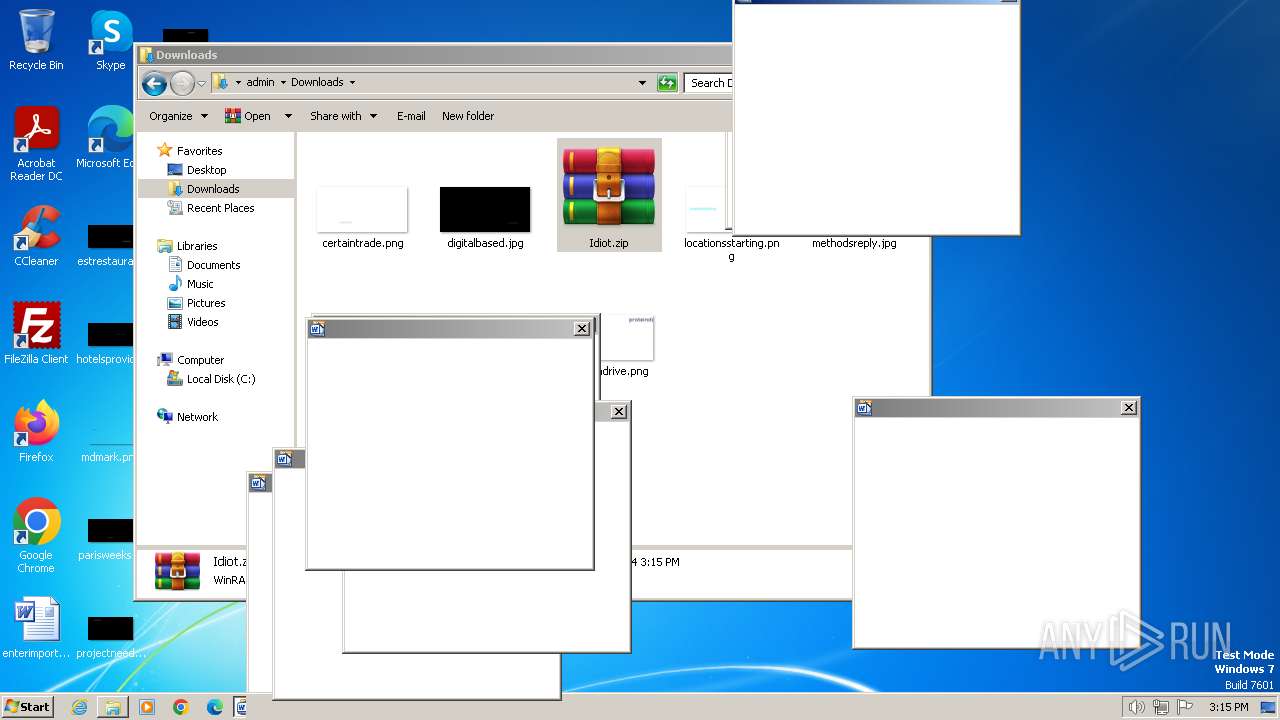Screen dimensions: 1280x720
Task: Open Acrobat Reader DC desktop shortcut
Action: click(36, 144)
